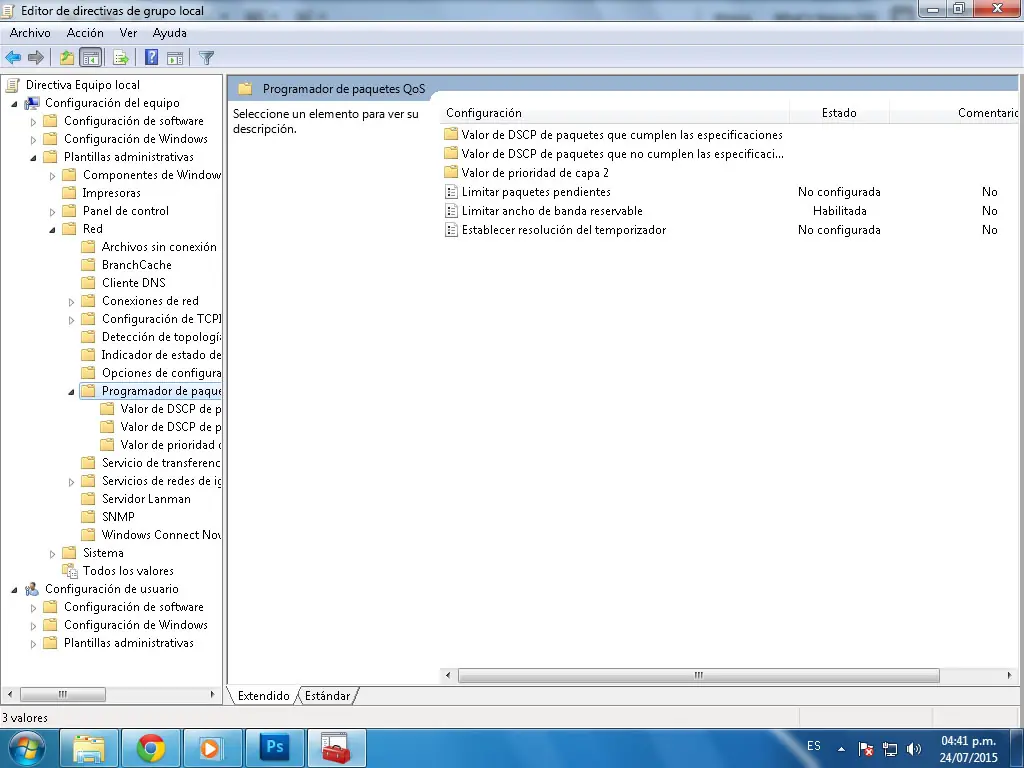1024x768 pixels.
Task: Click the 'Establecer resolución del temporizador' policy icon
Action: pos(451,229)
